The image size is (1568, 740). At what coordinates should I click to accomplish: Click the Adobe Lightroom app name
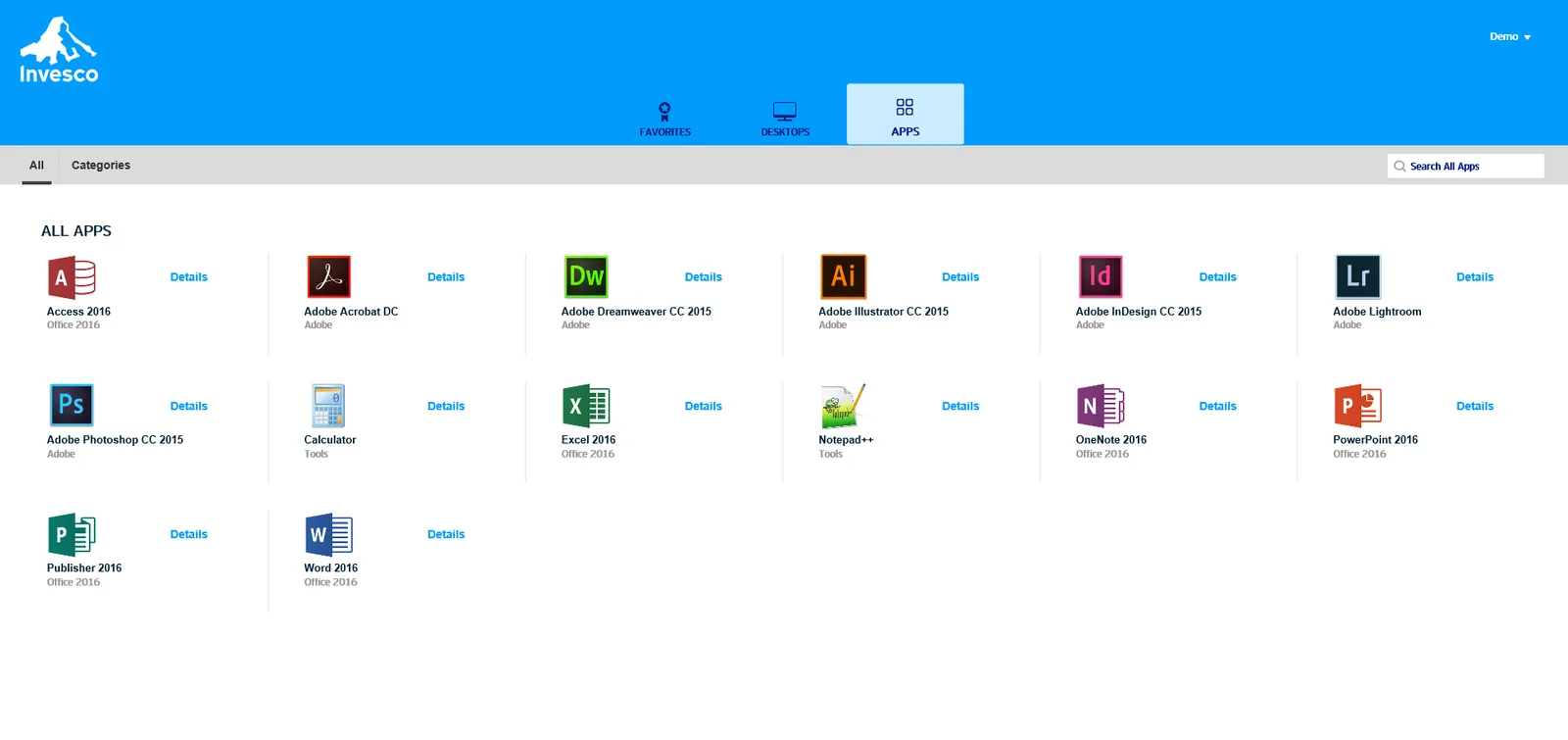point(1377,312)
